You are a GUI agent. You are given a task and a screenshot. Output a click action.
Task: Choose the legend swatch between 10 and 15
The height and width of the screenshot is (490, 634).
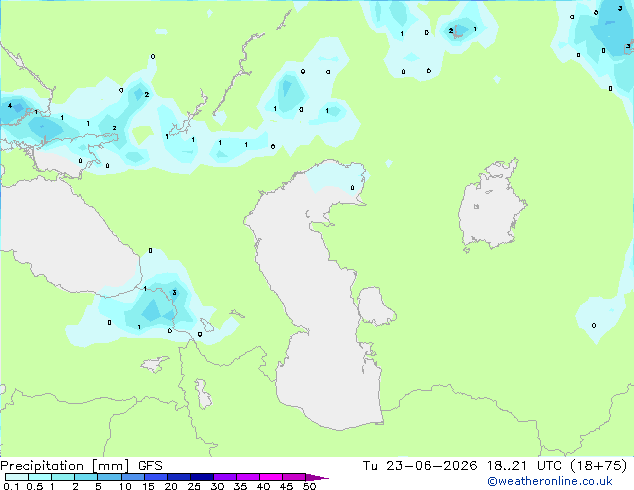[x=132, y=477]
